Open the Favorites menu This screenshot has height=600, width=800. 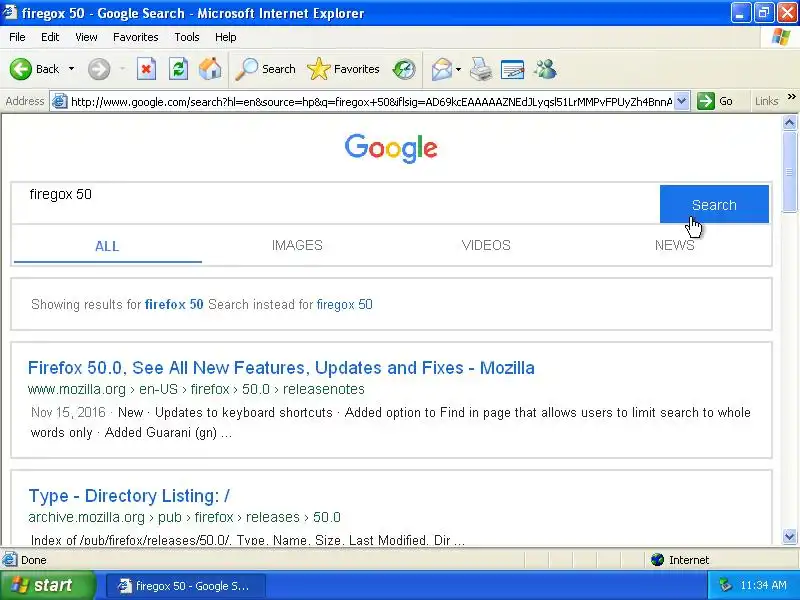click(x=136, y=37)
